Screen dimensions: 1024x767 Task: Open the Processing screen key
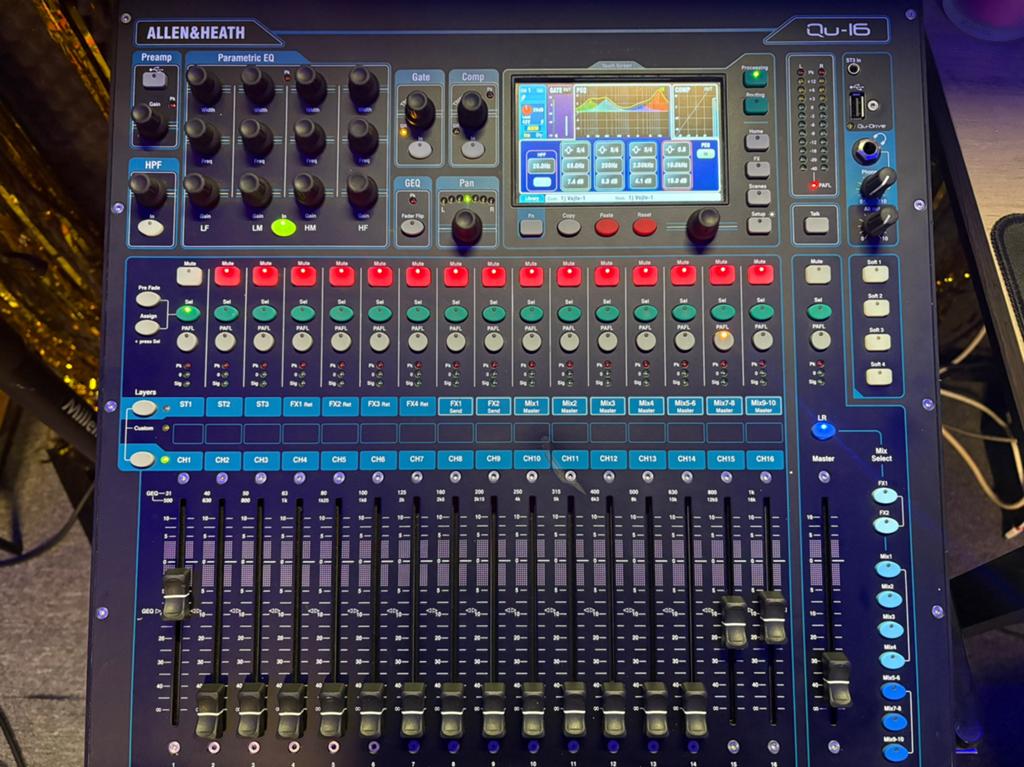tap(755, 78)
